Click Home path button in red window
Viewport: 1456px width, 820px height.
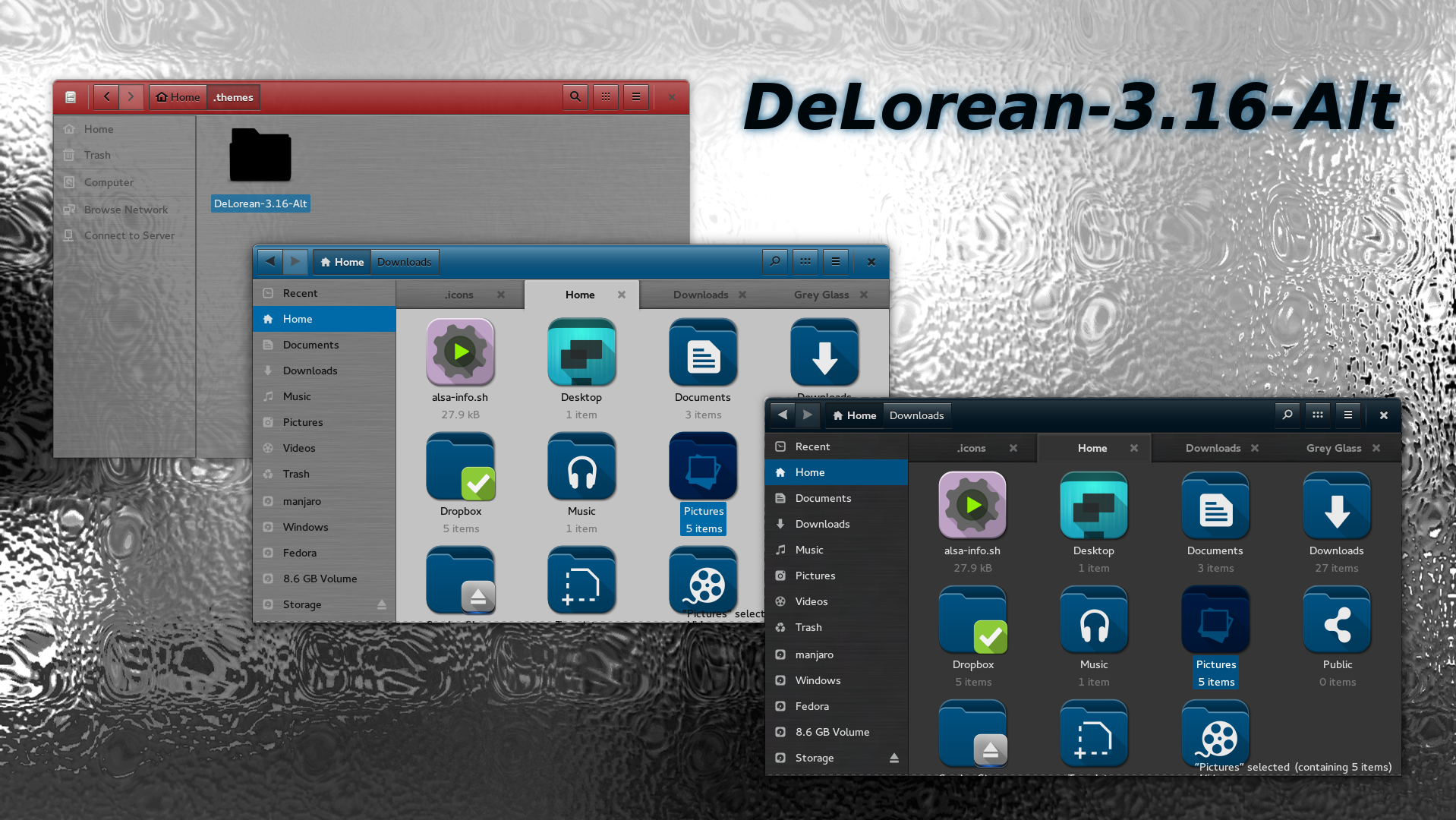coord(178,97)
